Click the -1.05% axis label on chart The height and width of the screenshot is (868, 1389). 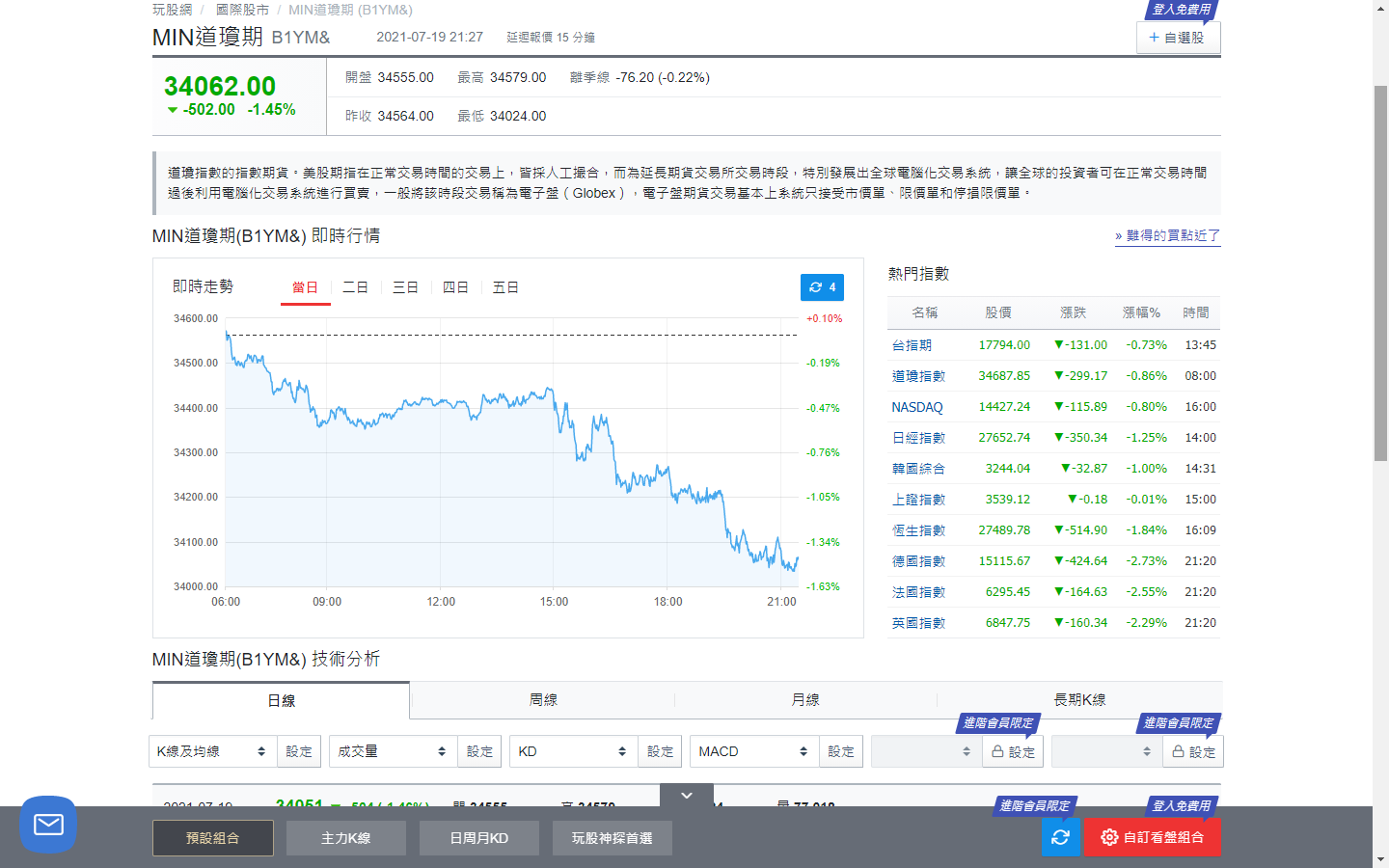(x=823, y=498)
